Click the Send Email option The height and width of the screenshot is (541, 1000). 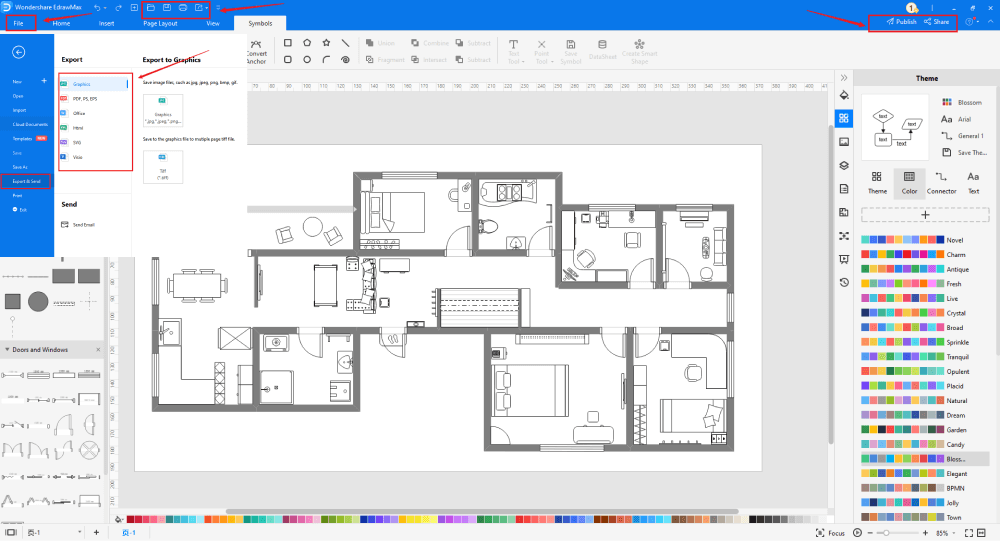point(78,225)
